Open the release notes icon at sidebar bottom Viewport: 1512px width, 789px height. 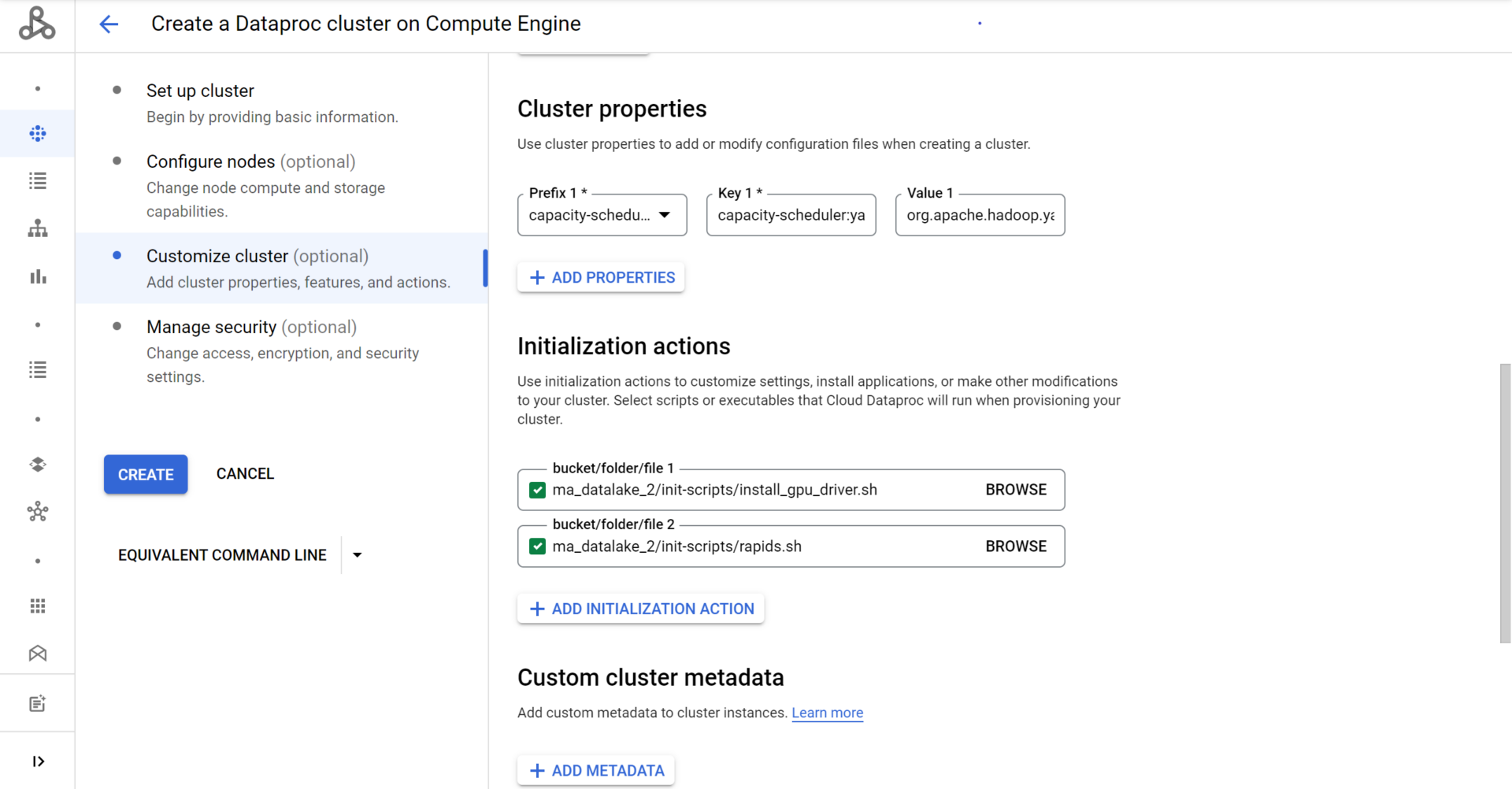[37, 702]
